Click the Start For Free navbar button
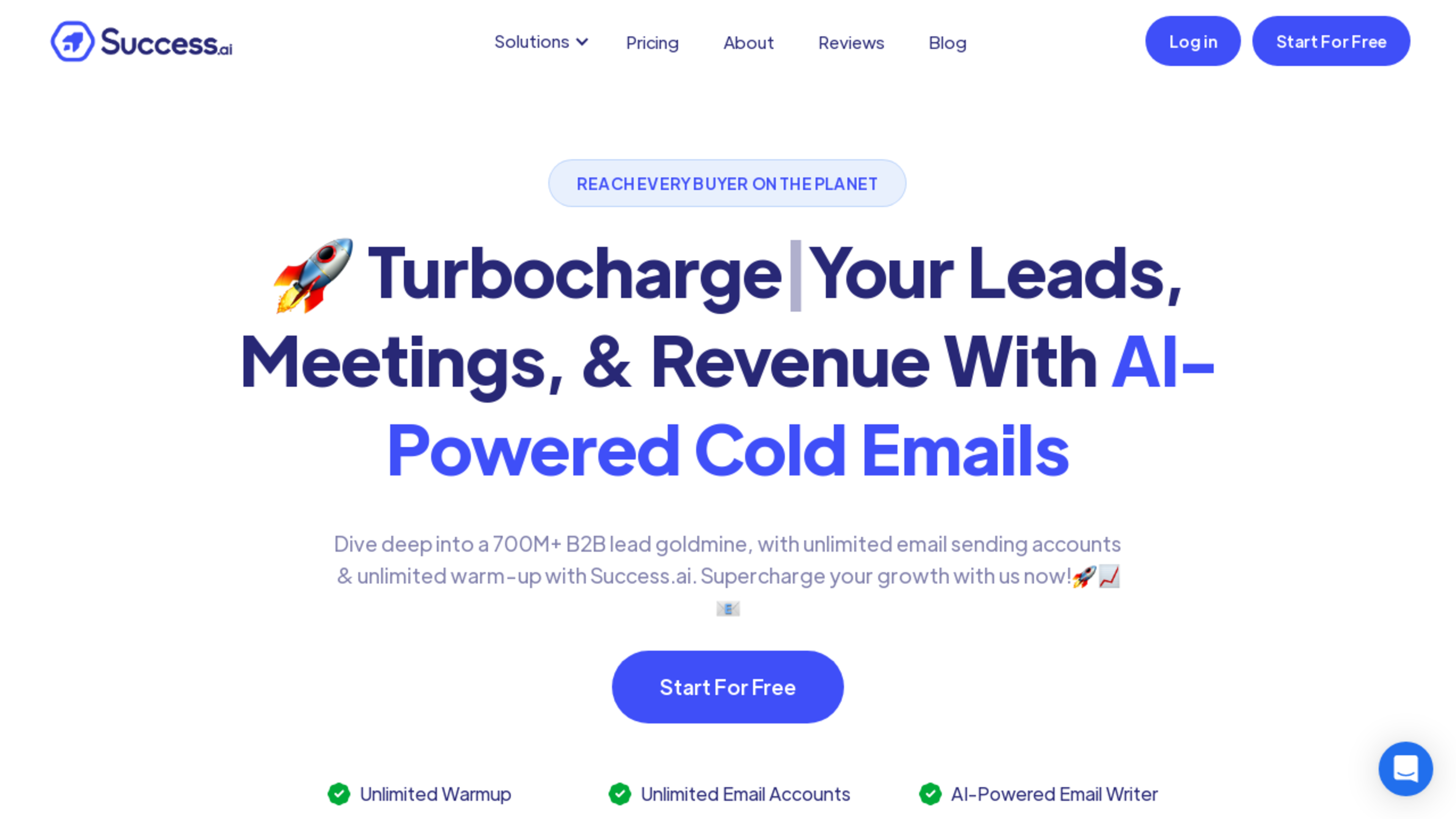The height and width of the screenshot is (819, 1456). tap(1331, 41)
